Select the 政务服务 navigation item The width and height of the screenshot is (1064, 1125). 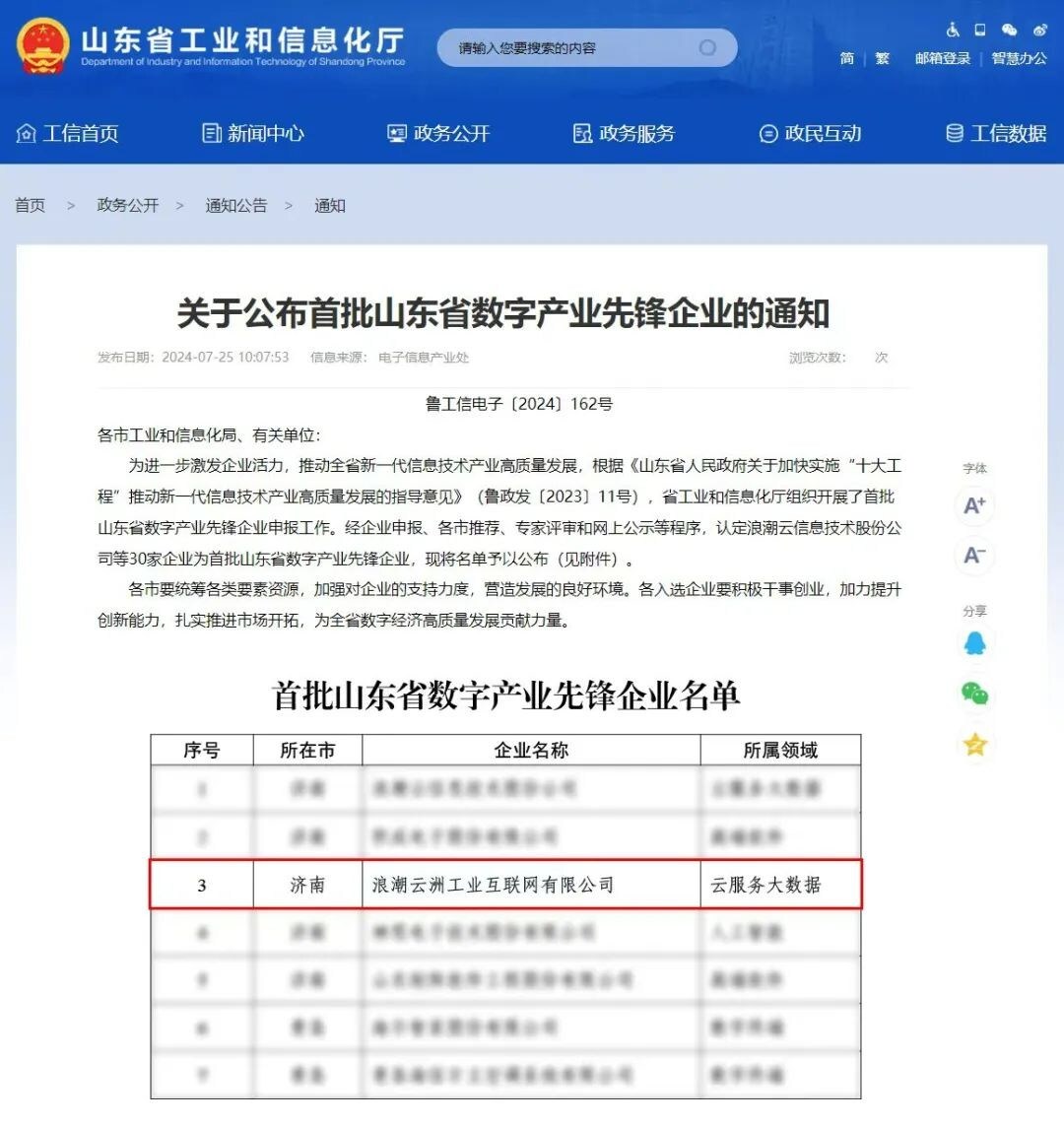click(x=625, y=133)
